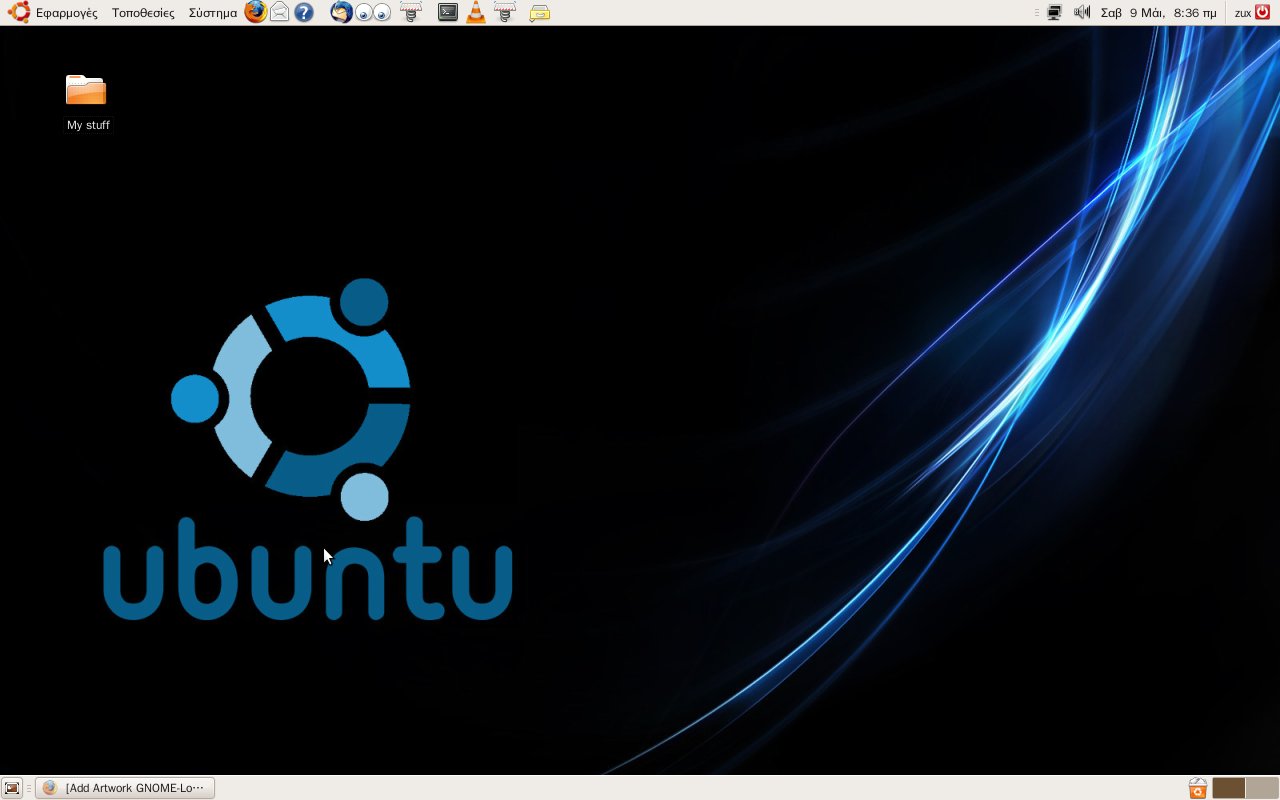The image size is (1280, 800).
Task: Open the blue Help question-mark icon
Action: [304, 13]
